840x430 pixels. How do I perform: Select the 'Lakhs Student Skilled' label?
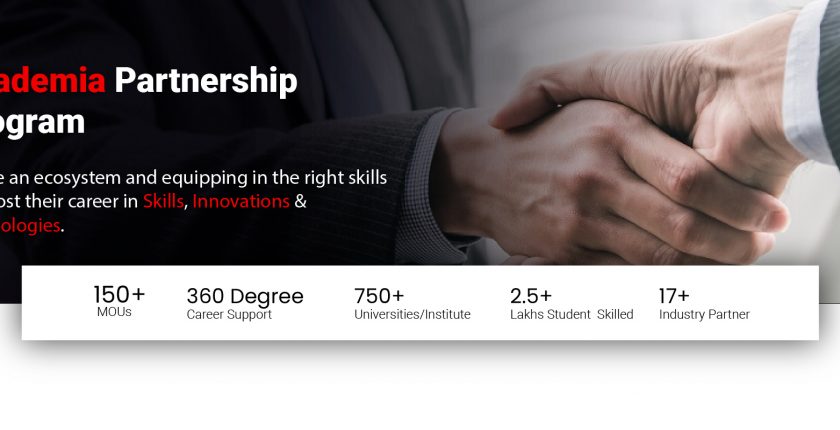pos(572,314)
